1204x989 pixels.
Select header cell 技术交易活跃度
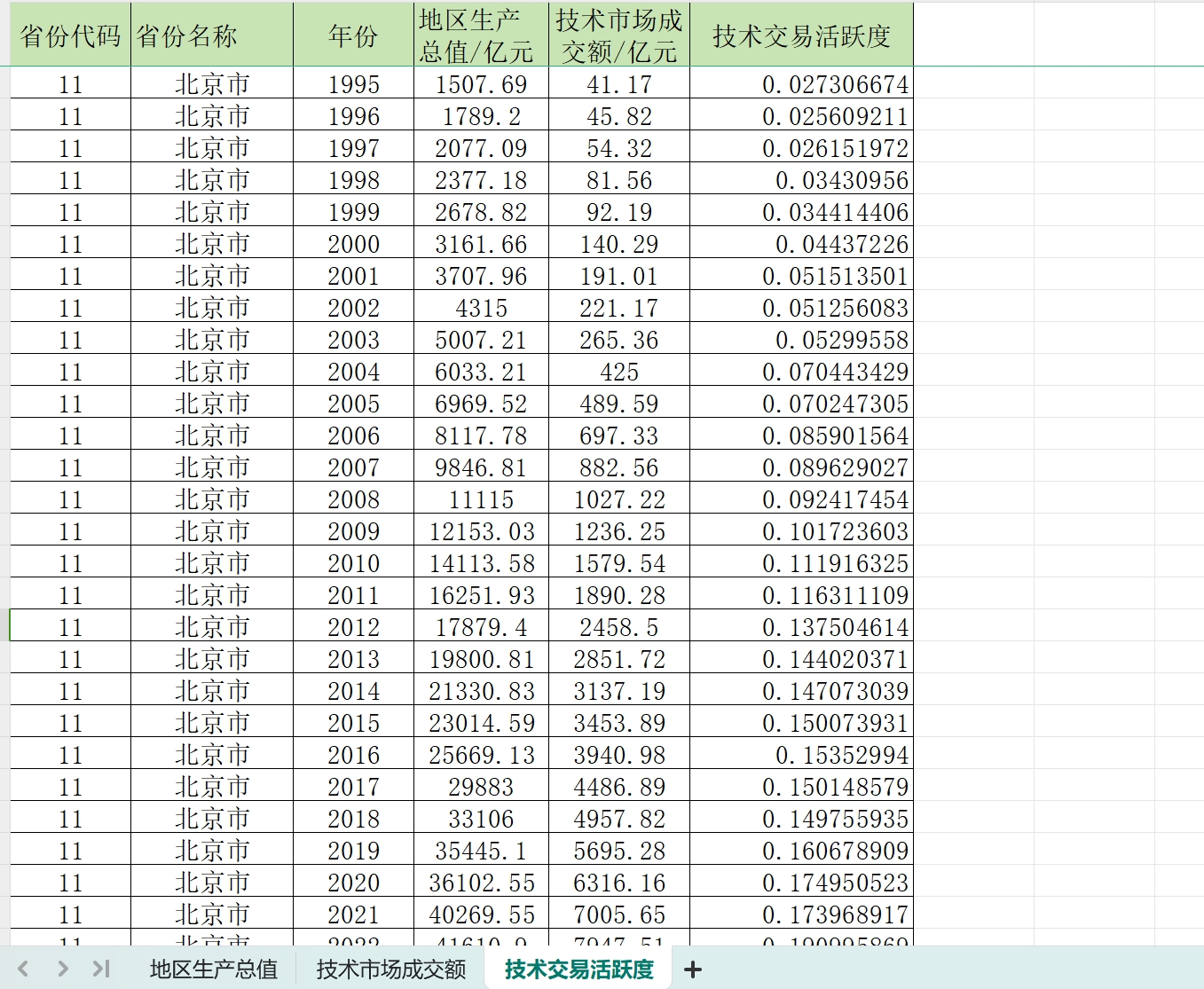[801, 35]
